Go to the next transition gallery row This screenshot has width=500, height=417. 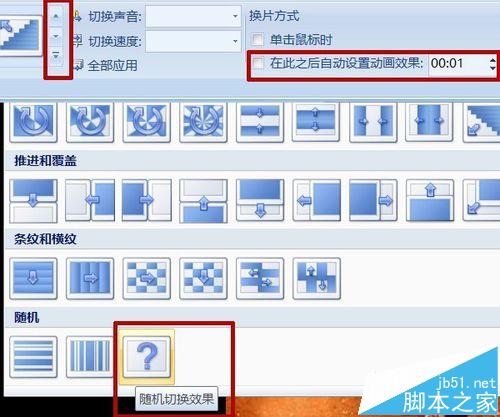(x=56, y=36)
